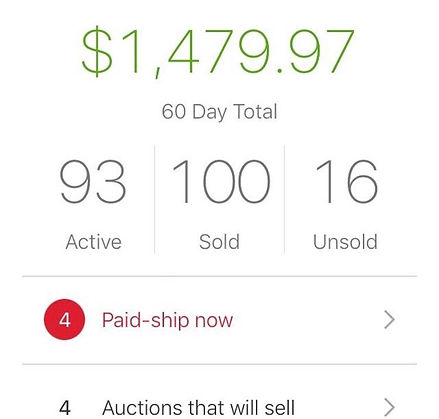Tap the Paid-ship now red text
The height and width of the screenshot is (419, 439).
(x=167, y=320)
